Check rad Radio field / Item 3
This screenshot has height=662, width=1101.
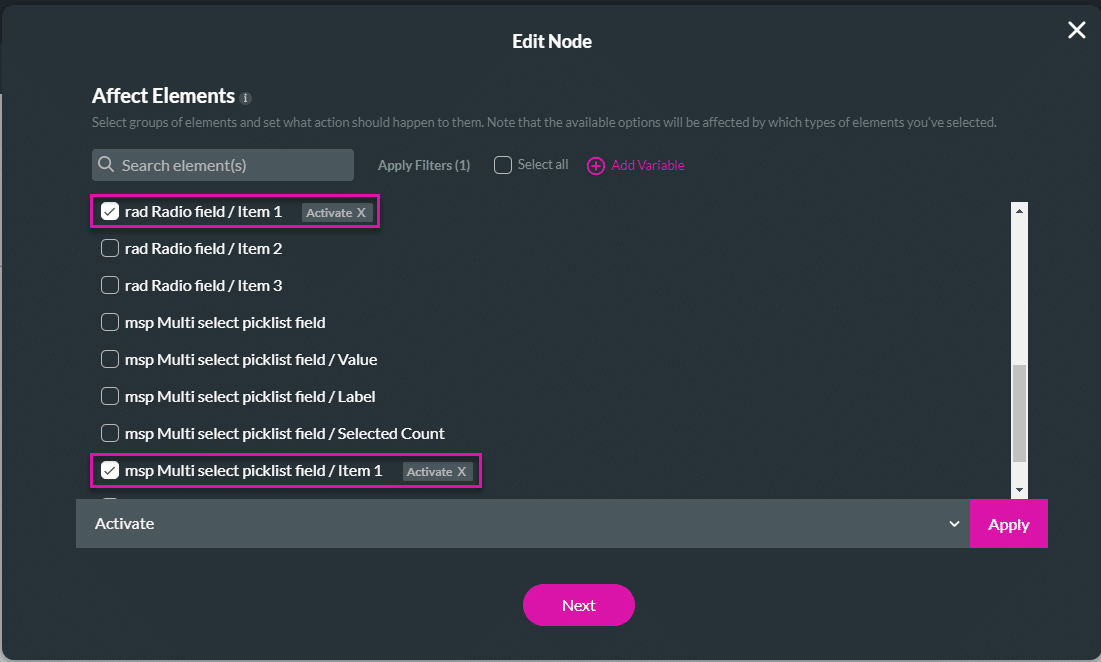(x=110, y=286)
